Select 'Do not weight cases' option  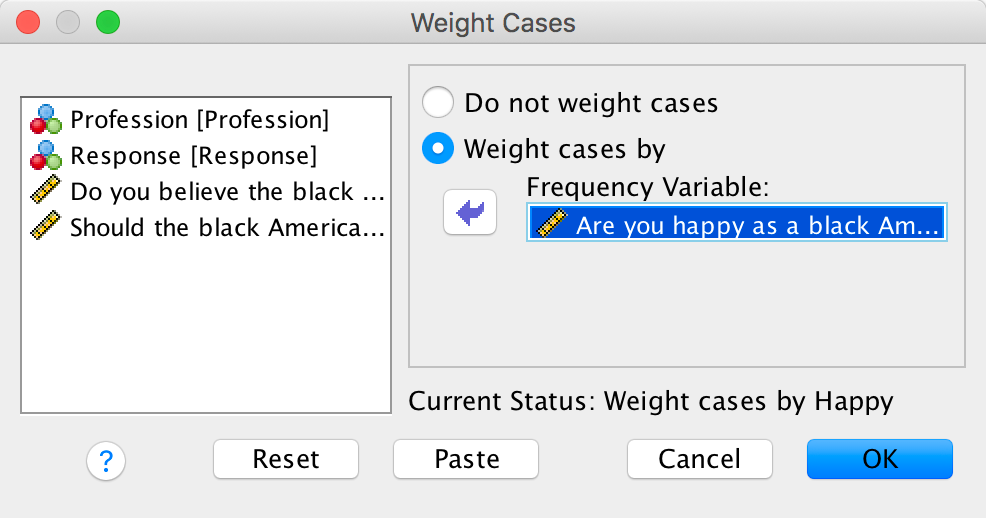(437, 103)
